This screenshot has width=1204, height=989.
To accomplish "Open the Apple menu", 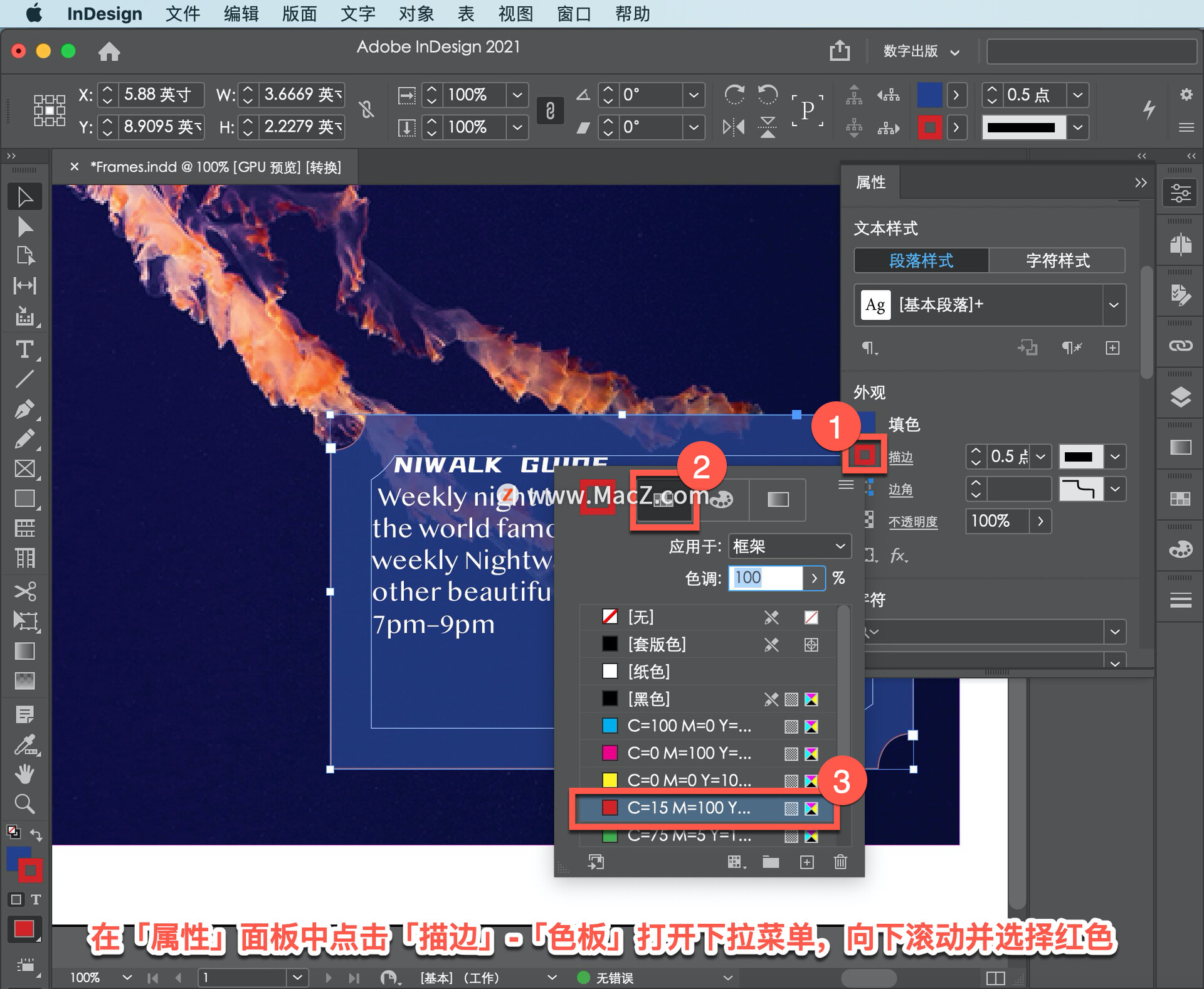I will tap(34, 13).
